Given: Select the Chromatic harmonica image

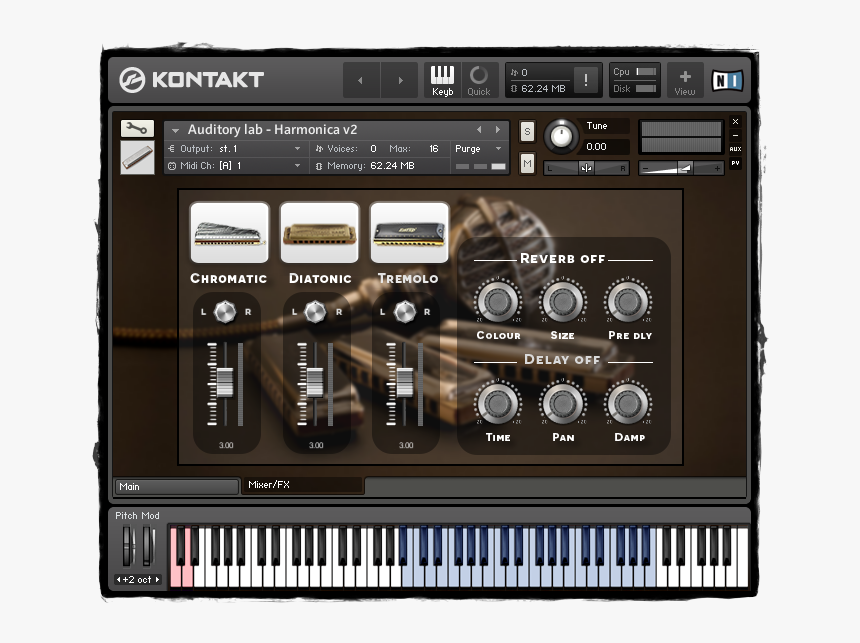Looking at the screenshot, I should tap(229, 233).
